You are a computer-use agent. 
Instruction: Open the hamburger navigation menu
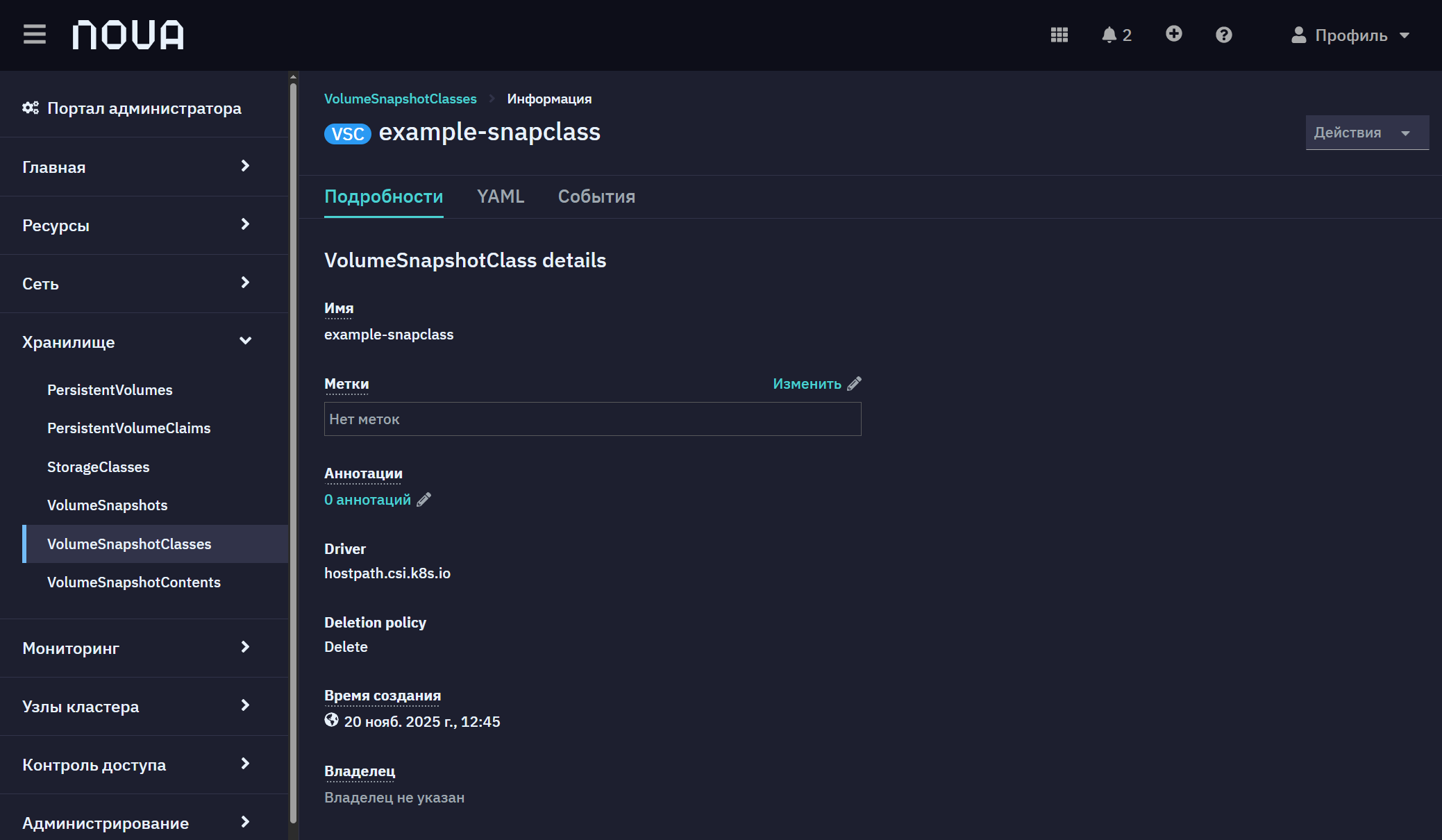(x=34, y=34)
